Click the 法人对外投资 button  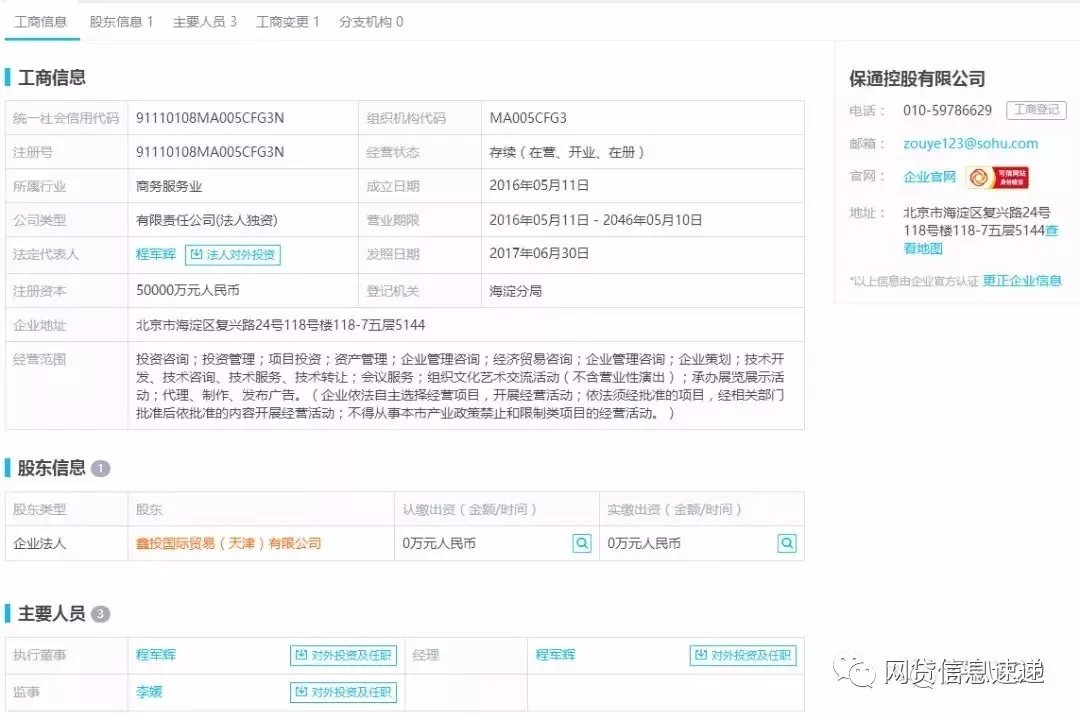(233, 255)
